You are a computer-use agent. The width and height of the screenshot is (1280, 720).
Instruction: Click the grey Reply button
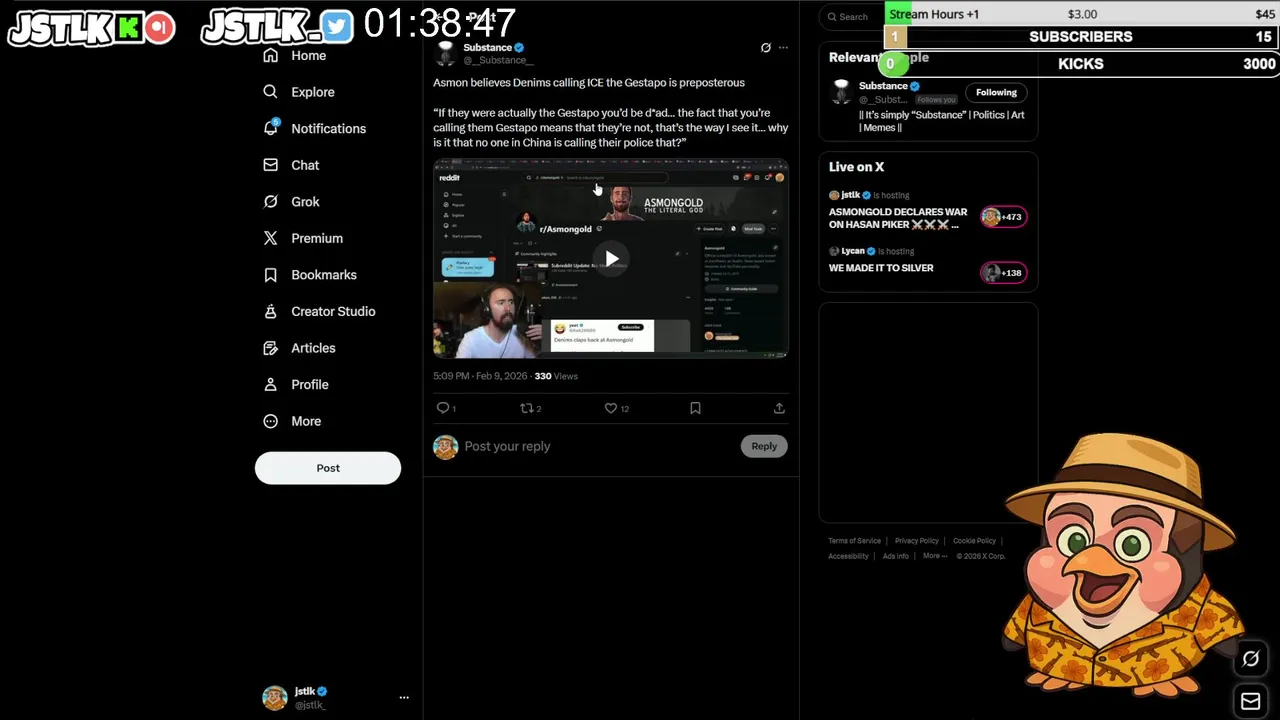[764, 446]
